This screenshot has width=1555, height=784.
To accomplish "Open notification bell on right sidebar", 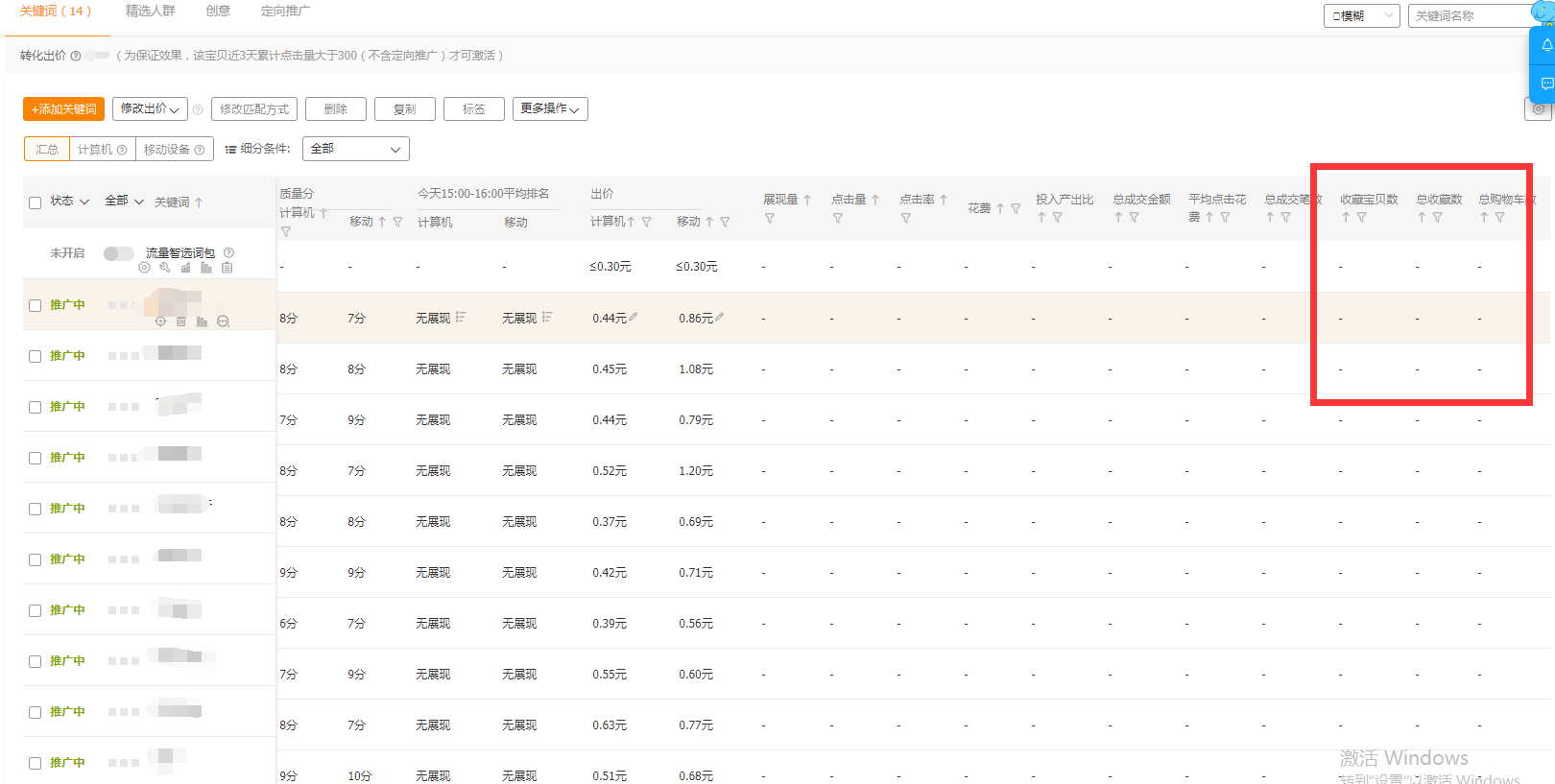I will coord(1546,45).
